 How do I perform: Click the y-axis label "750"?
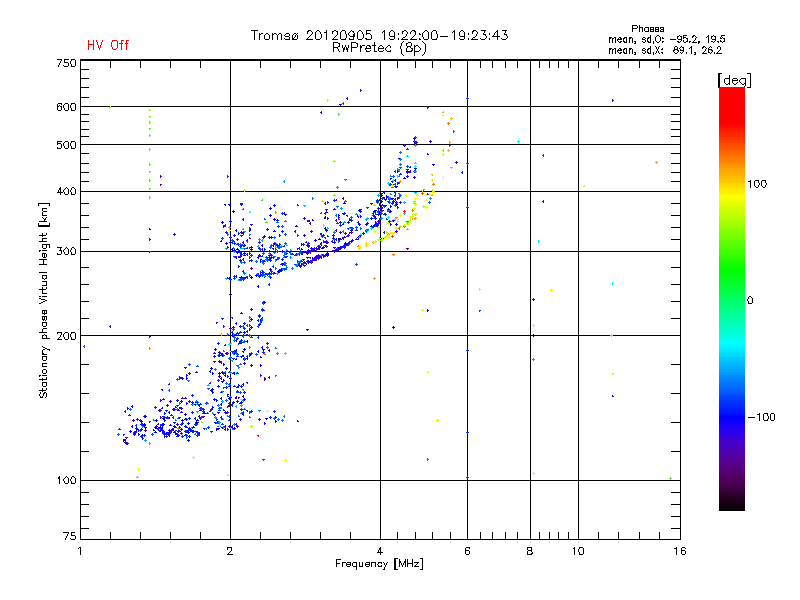(66, 63)
